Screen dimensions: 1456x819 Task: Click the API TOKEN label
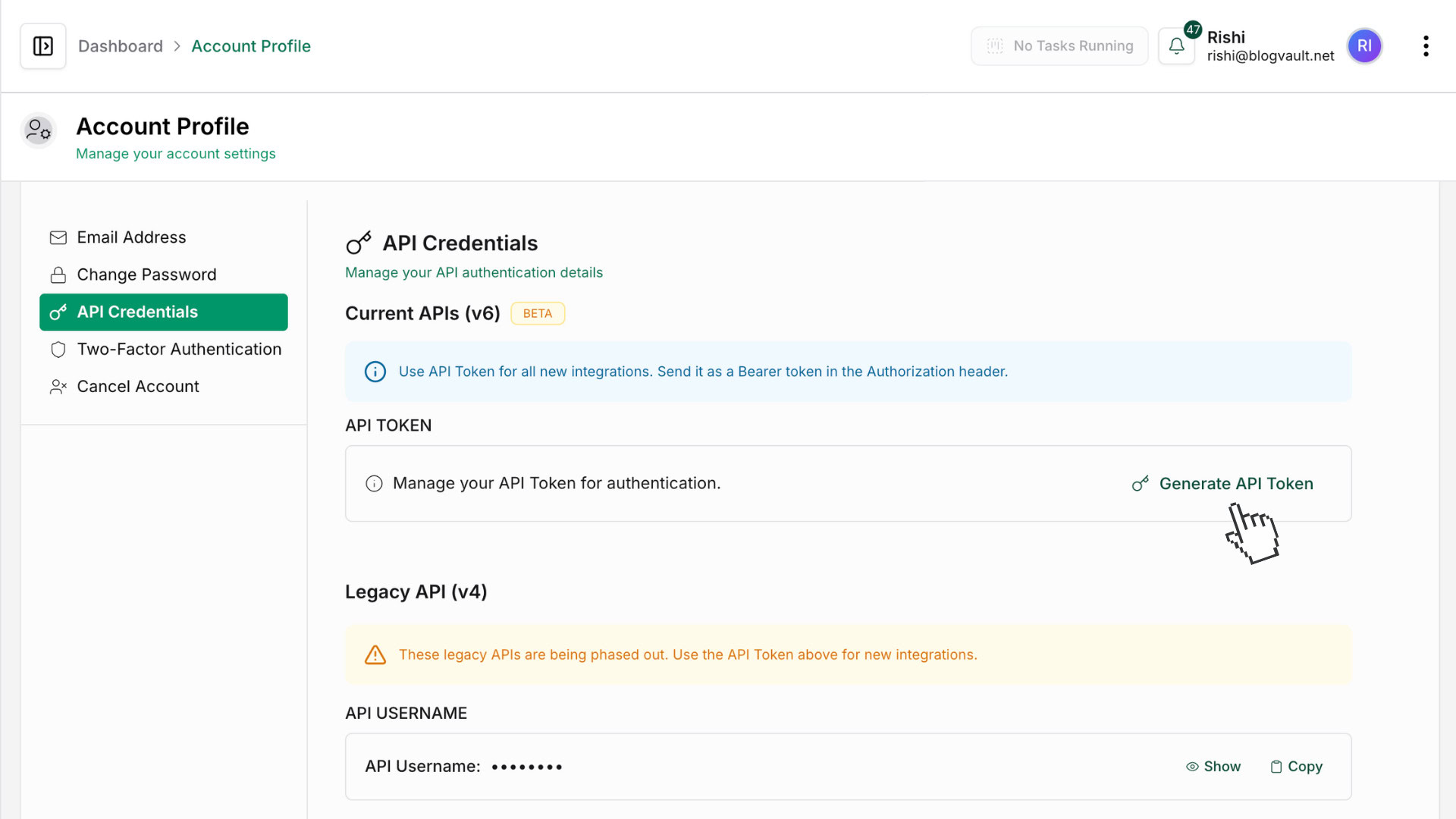[x=388, y=425]
